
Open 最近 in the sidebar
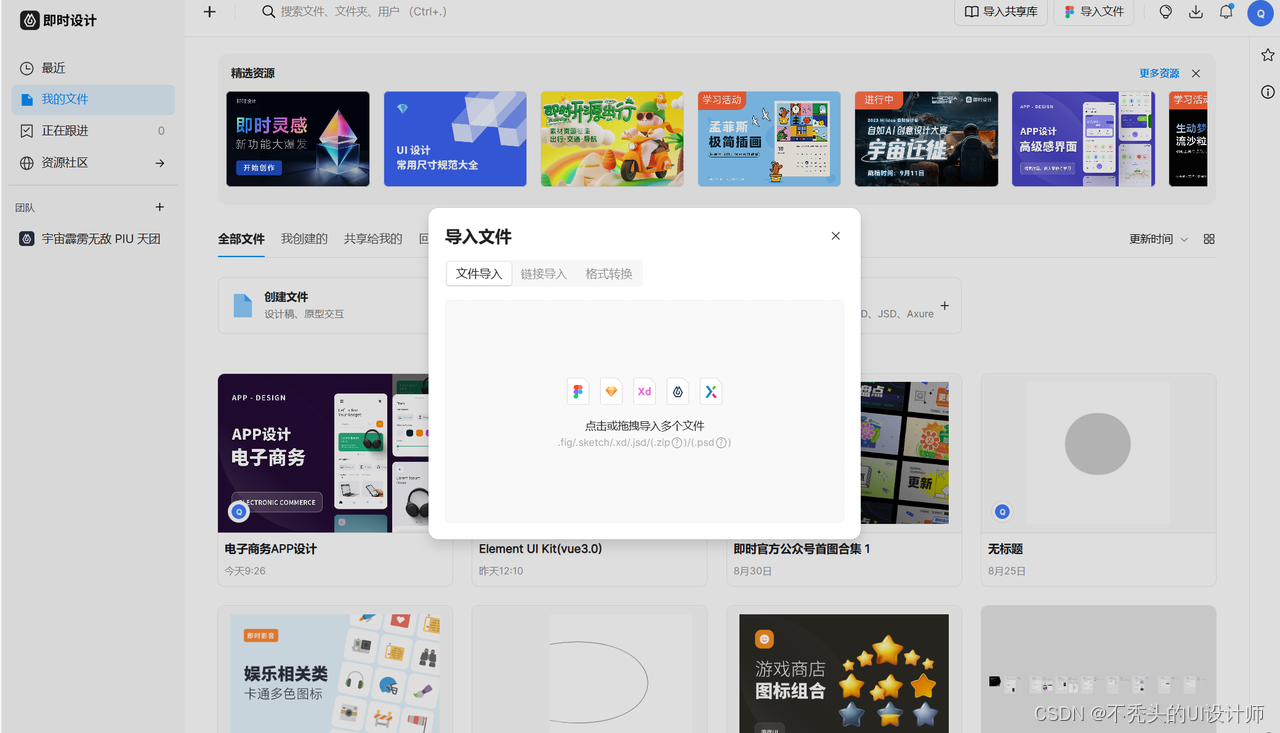pyautogui.click(x=93, y=68)
